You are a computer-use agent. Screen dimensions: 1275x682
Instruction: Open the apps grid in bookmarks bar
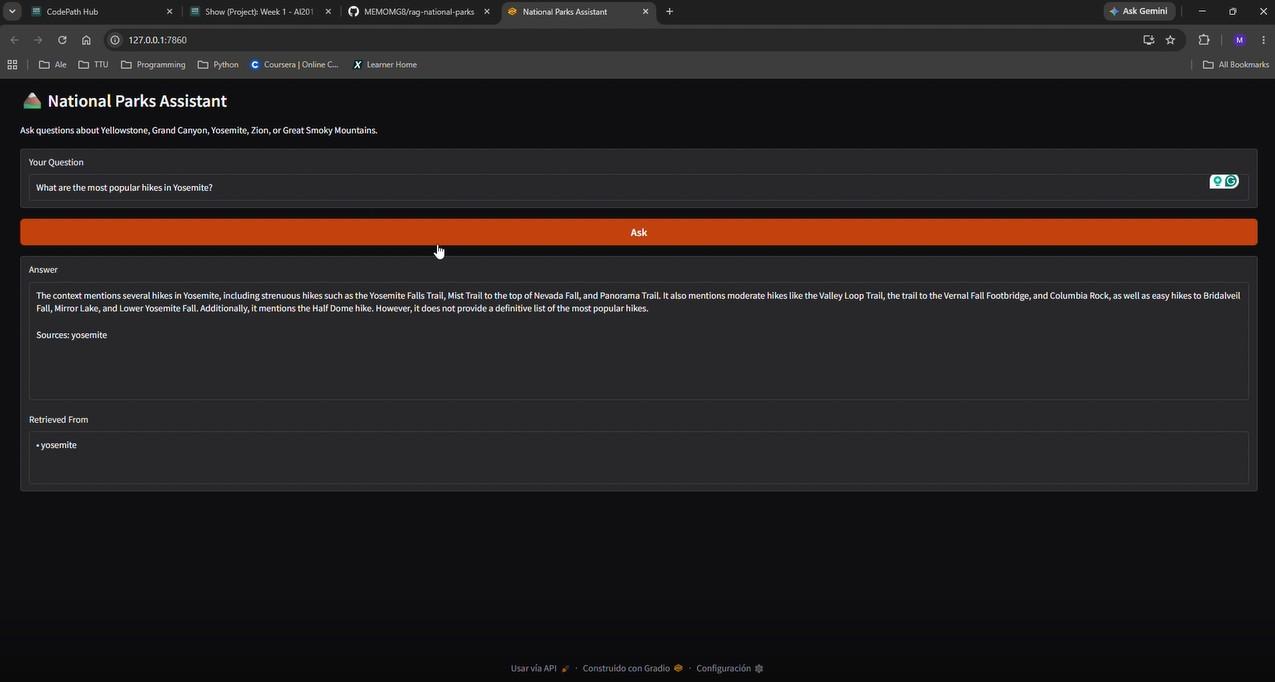(12, 64)
